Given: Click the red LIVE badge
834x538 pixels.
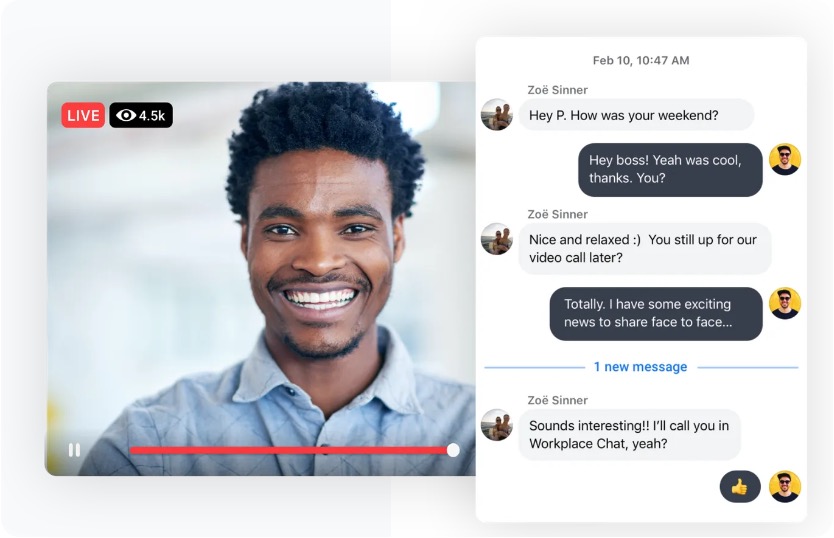Looking at the screenshot, I should (x=83, y=115).
